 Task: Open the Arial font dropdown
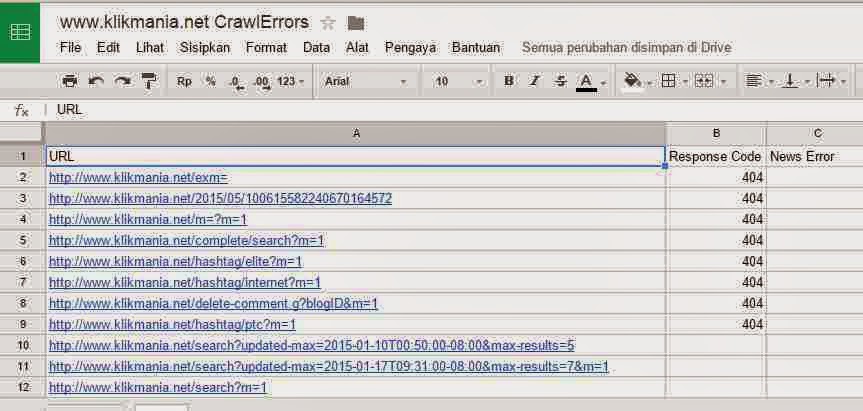(365, 81)
